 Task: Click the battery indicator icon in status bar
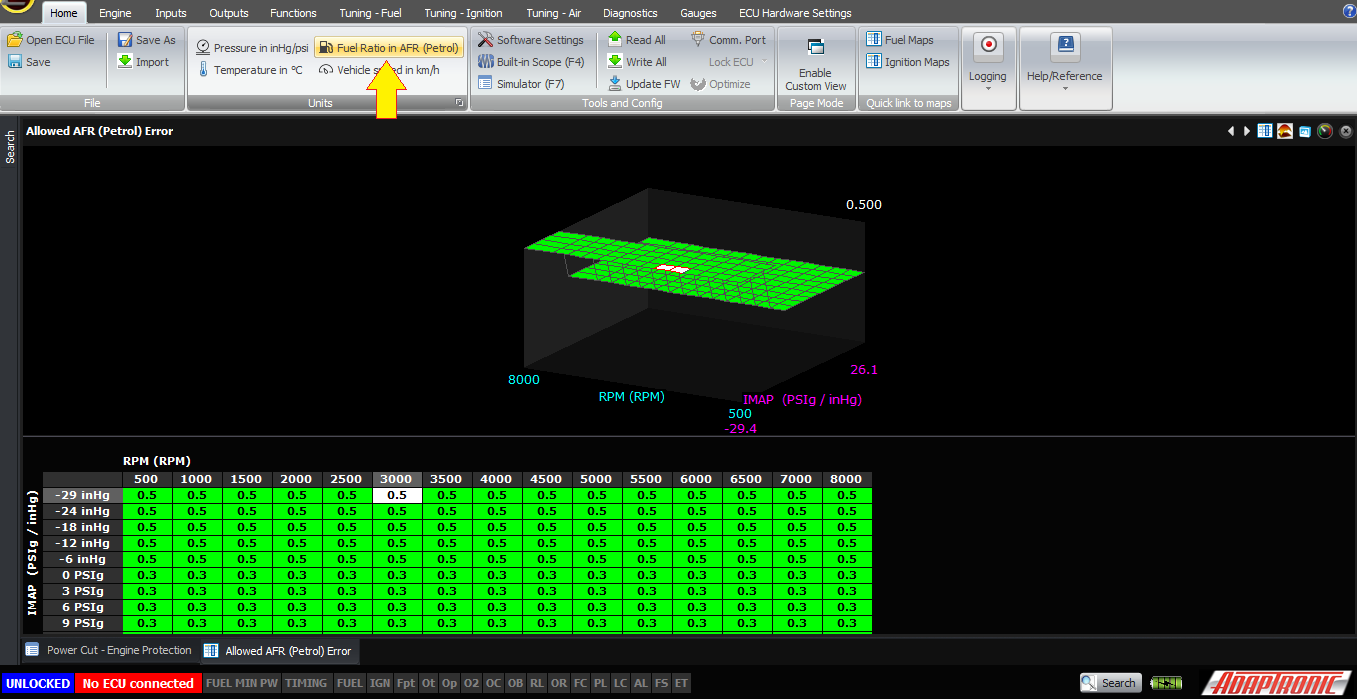[x=1166, y=683]
